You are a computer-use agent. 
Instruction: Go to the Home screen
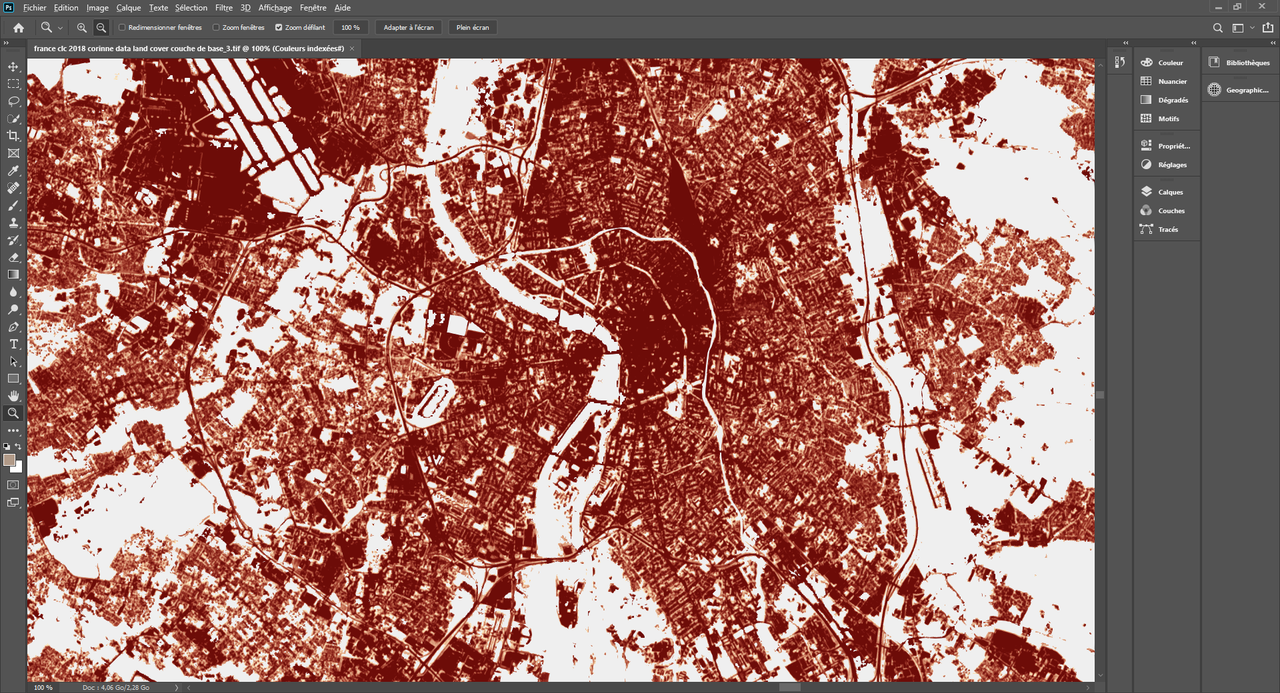[18, 27]
